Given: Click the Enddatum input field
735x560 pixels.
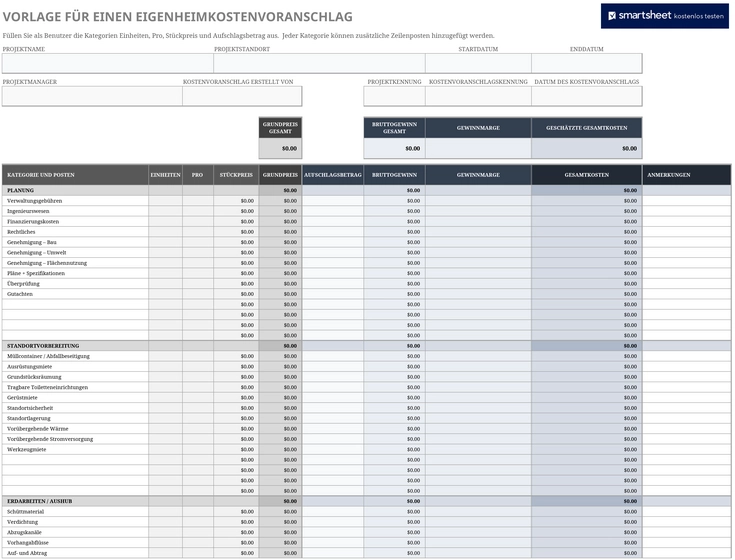Looking at the screenshot, I should 586,63.
